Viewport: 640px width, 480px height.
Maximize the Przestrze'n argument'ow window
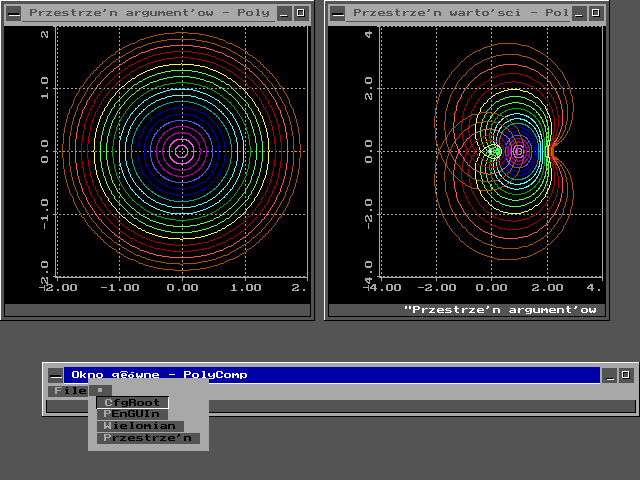pos(300,13)
